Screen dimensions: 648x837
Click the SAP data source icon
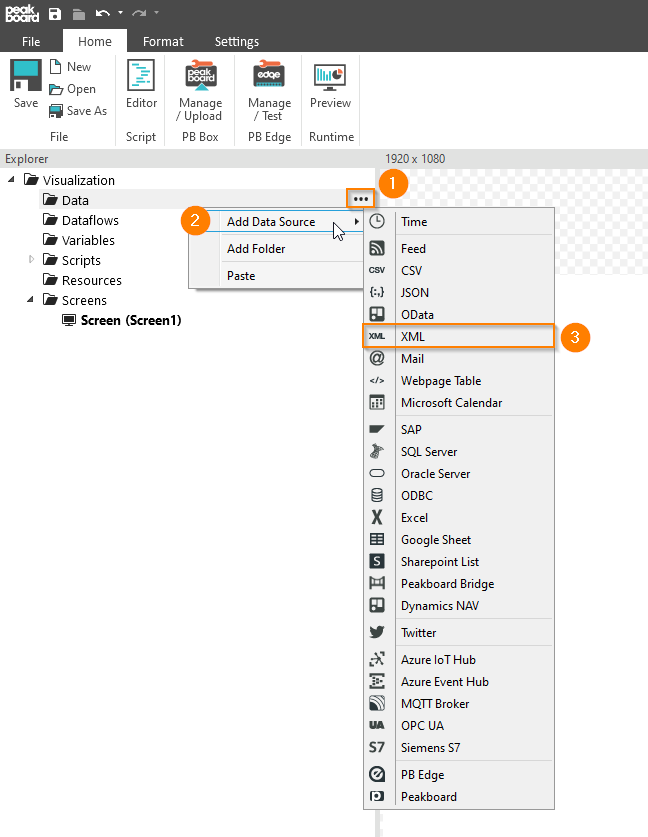point(377,429)
